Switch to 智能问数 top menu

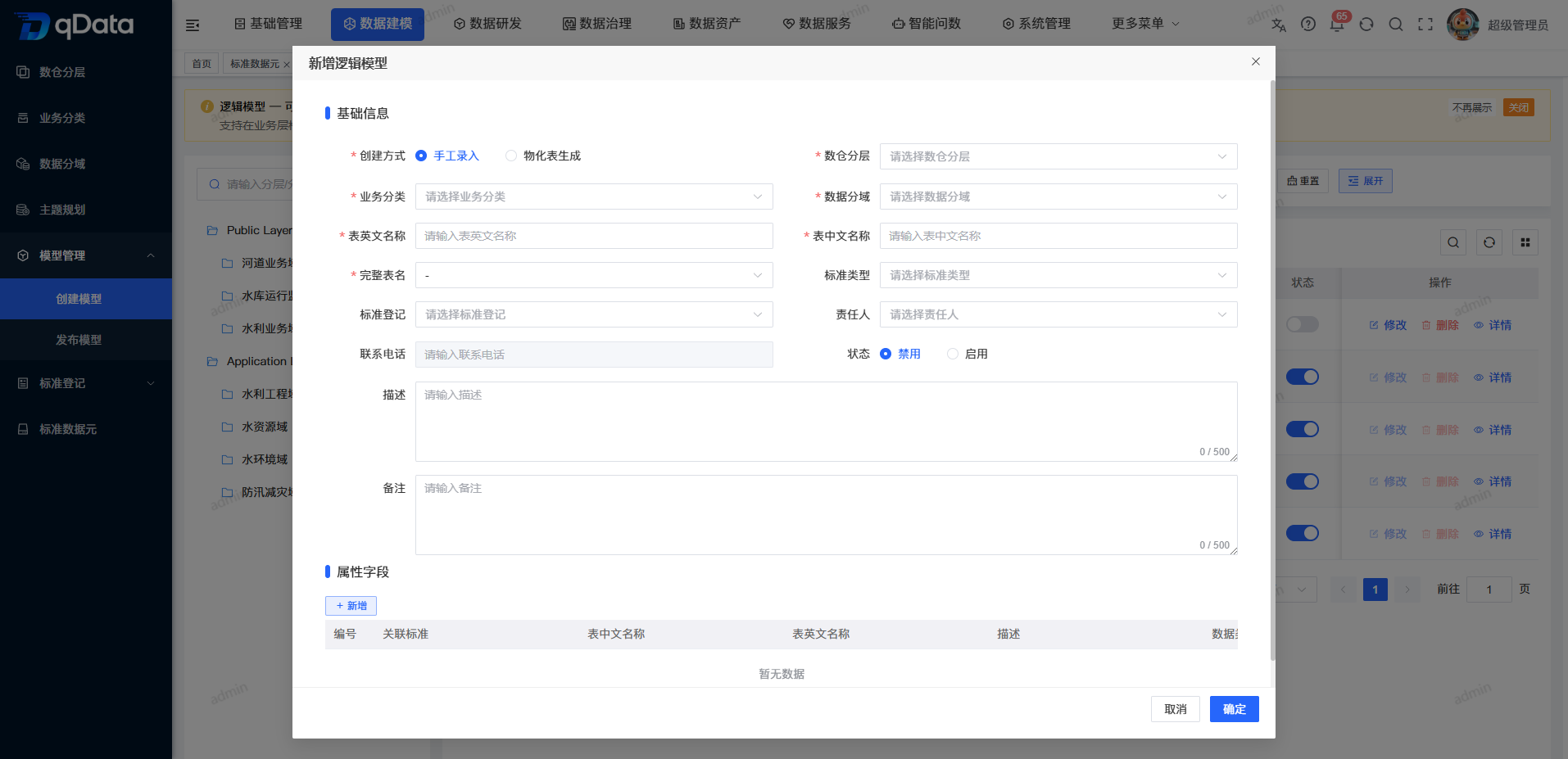coord(927,24)
